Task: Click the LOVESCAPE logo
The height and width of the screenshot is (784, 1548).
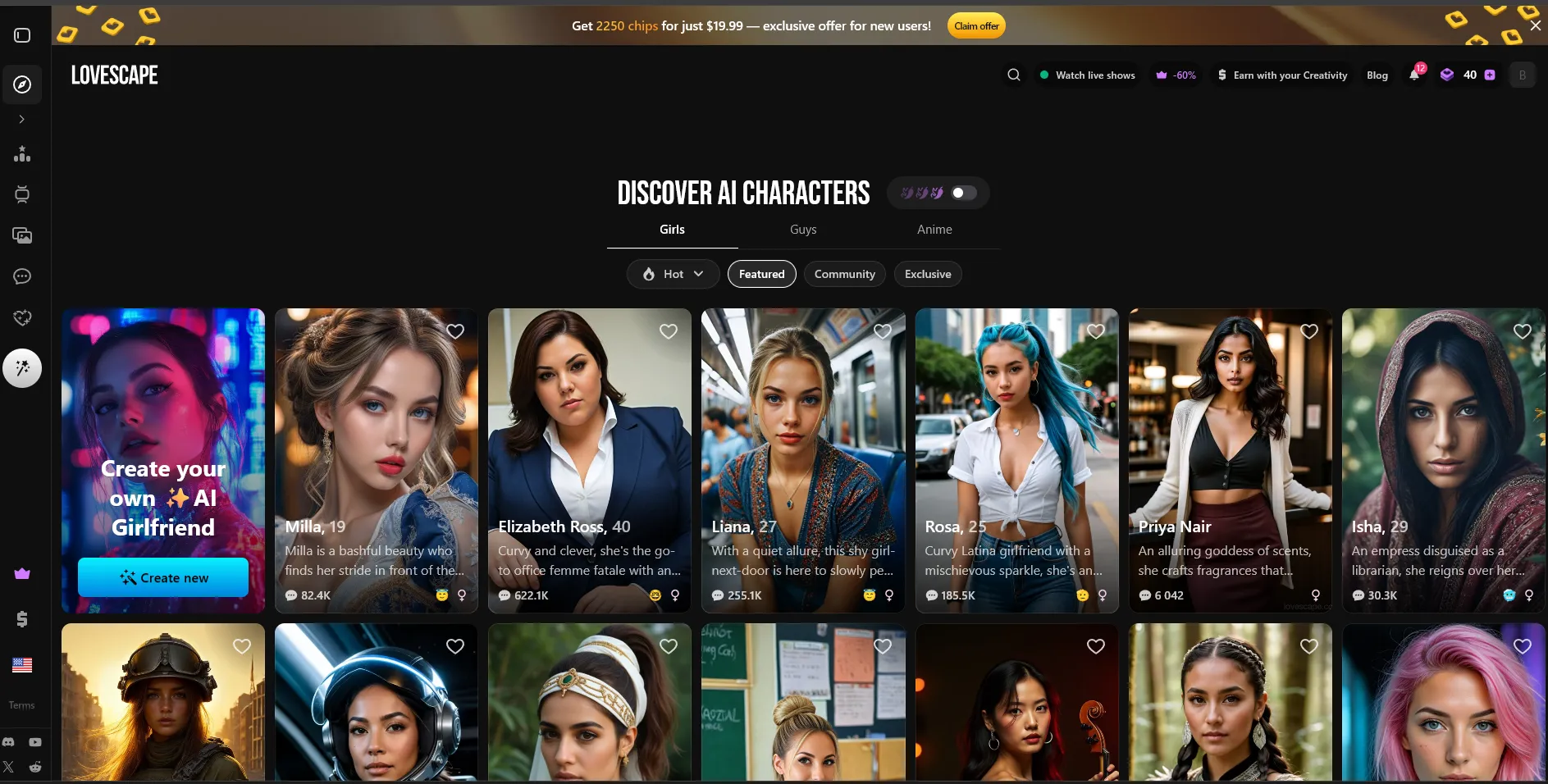Action: [x=115, y=75]
